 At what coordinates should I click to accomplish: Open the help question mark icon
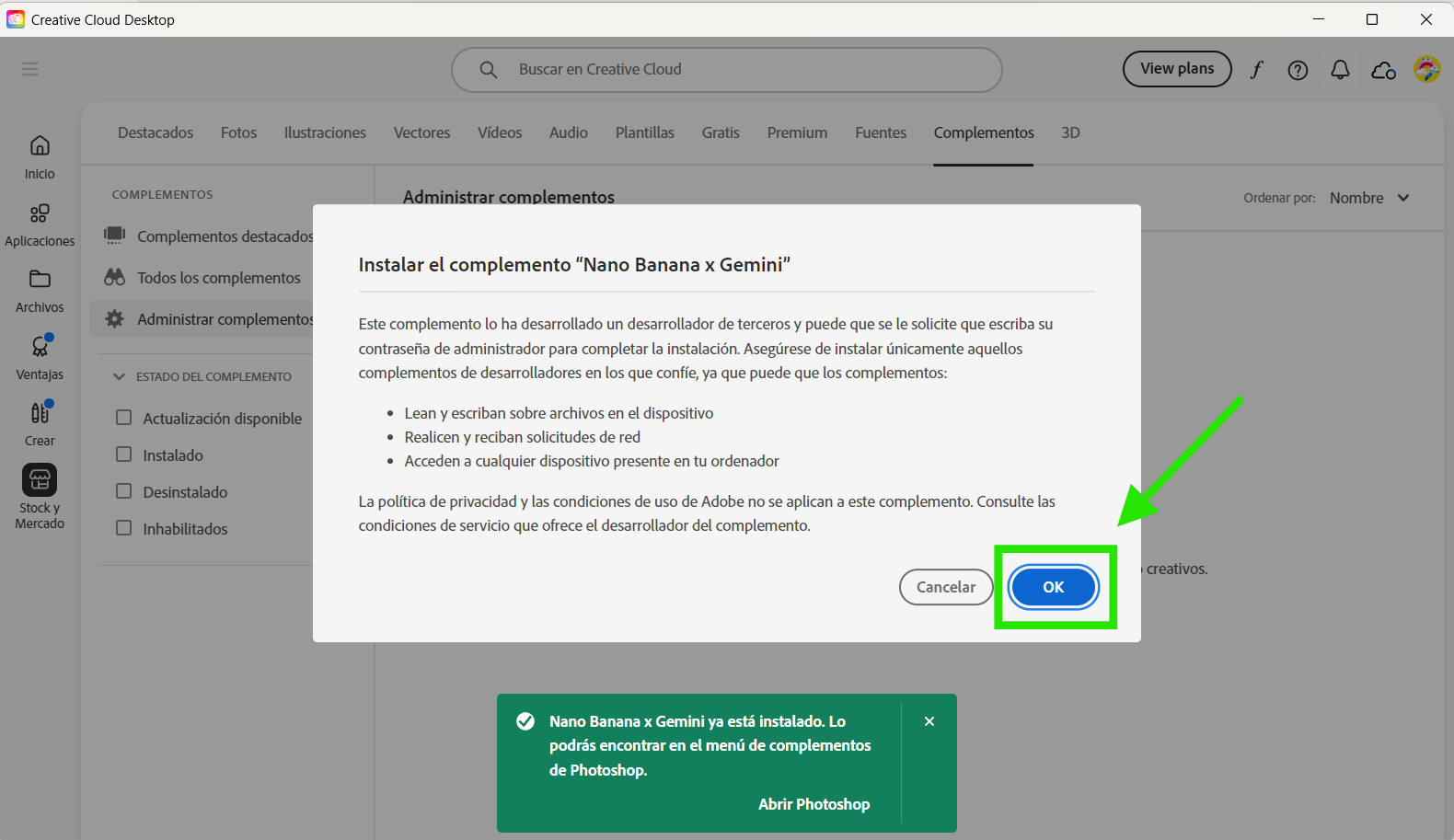[1298, 70]
